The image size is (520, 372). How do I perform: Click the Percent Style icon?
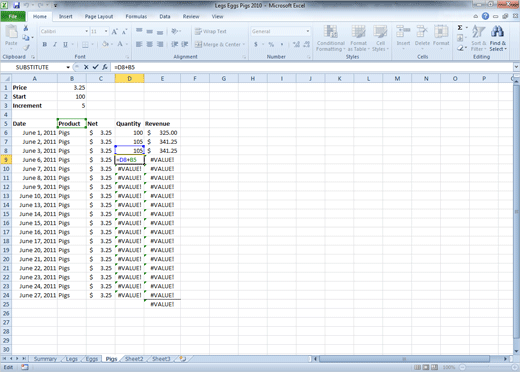[271, 44]
